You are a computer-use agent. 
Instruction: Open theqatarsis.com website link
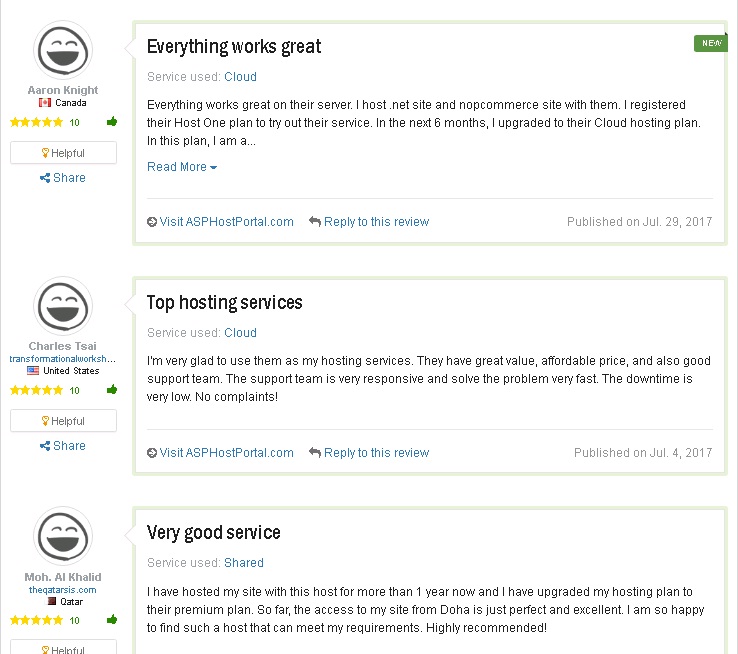tap(63, 590)
